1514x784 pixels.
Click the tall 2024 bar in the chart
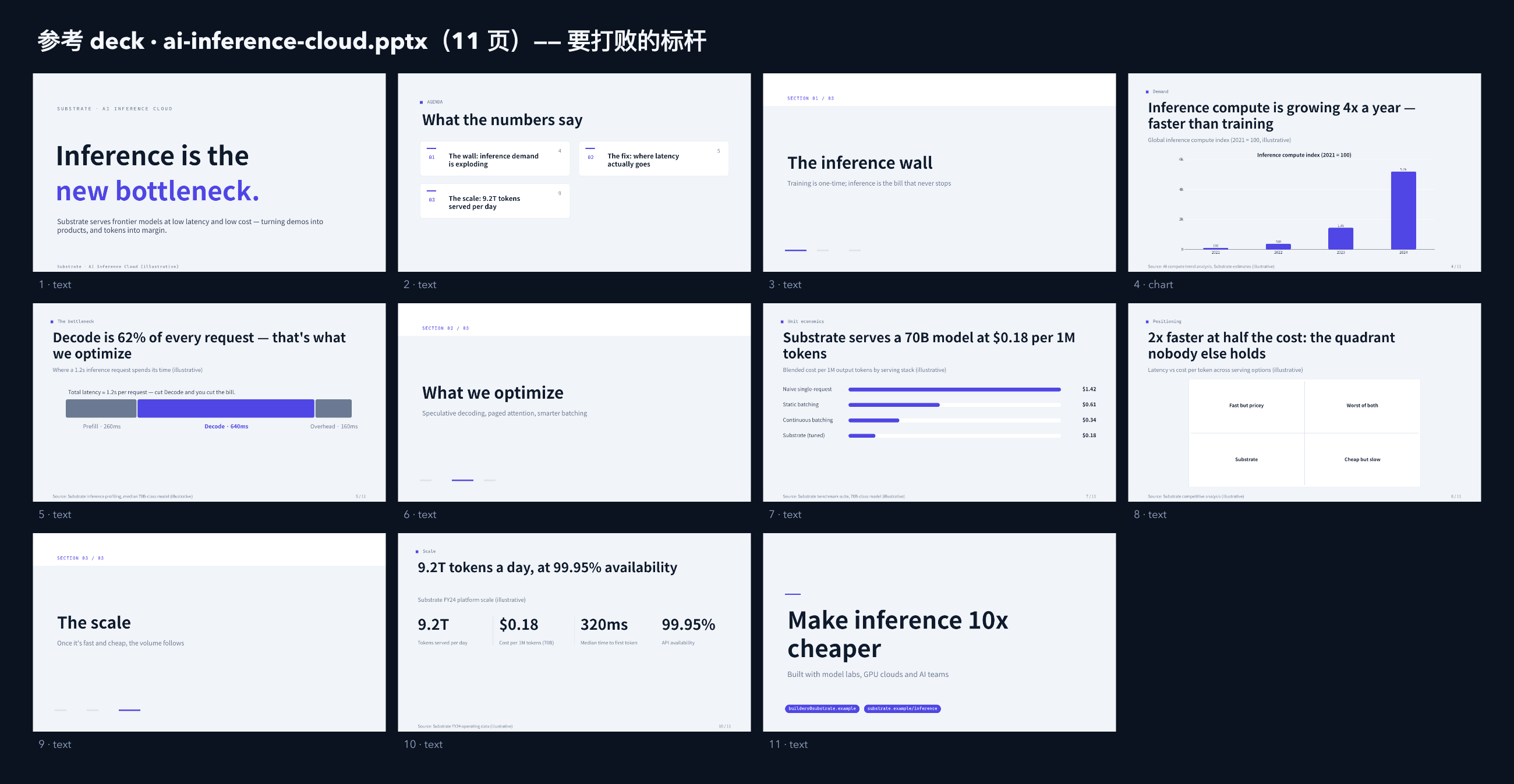click(1403, 210)
